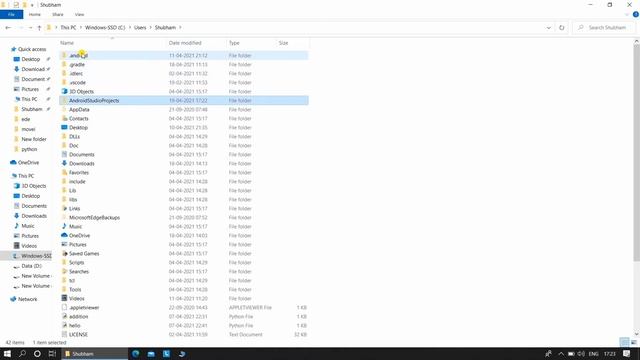
Task: Select the Favorites folder icon
Action: [64, 172]
